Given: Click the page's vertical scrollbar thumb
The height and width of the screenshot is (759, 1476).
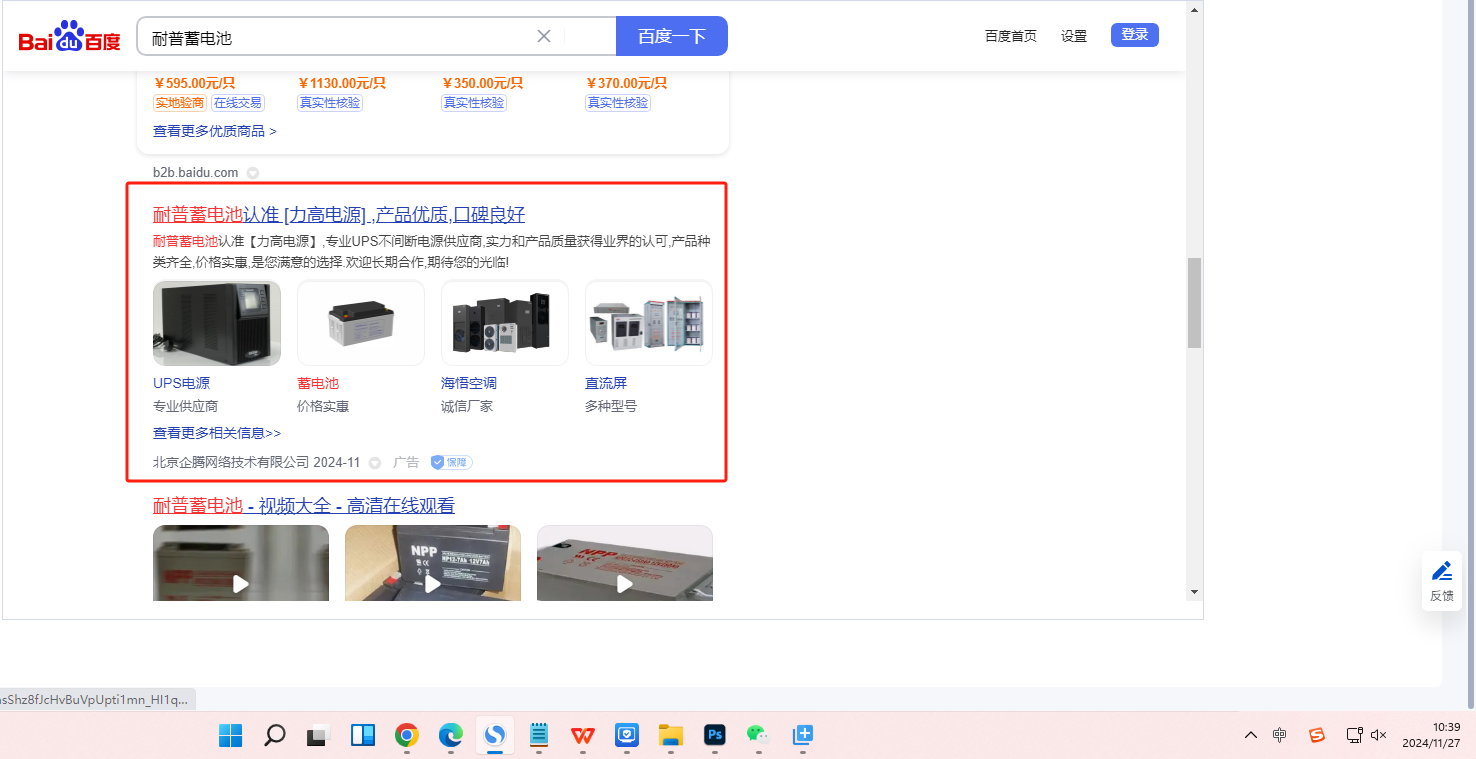Looking at the screenshot, I should [1194, 303].
